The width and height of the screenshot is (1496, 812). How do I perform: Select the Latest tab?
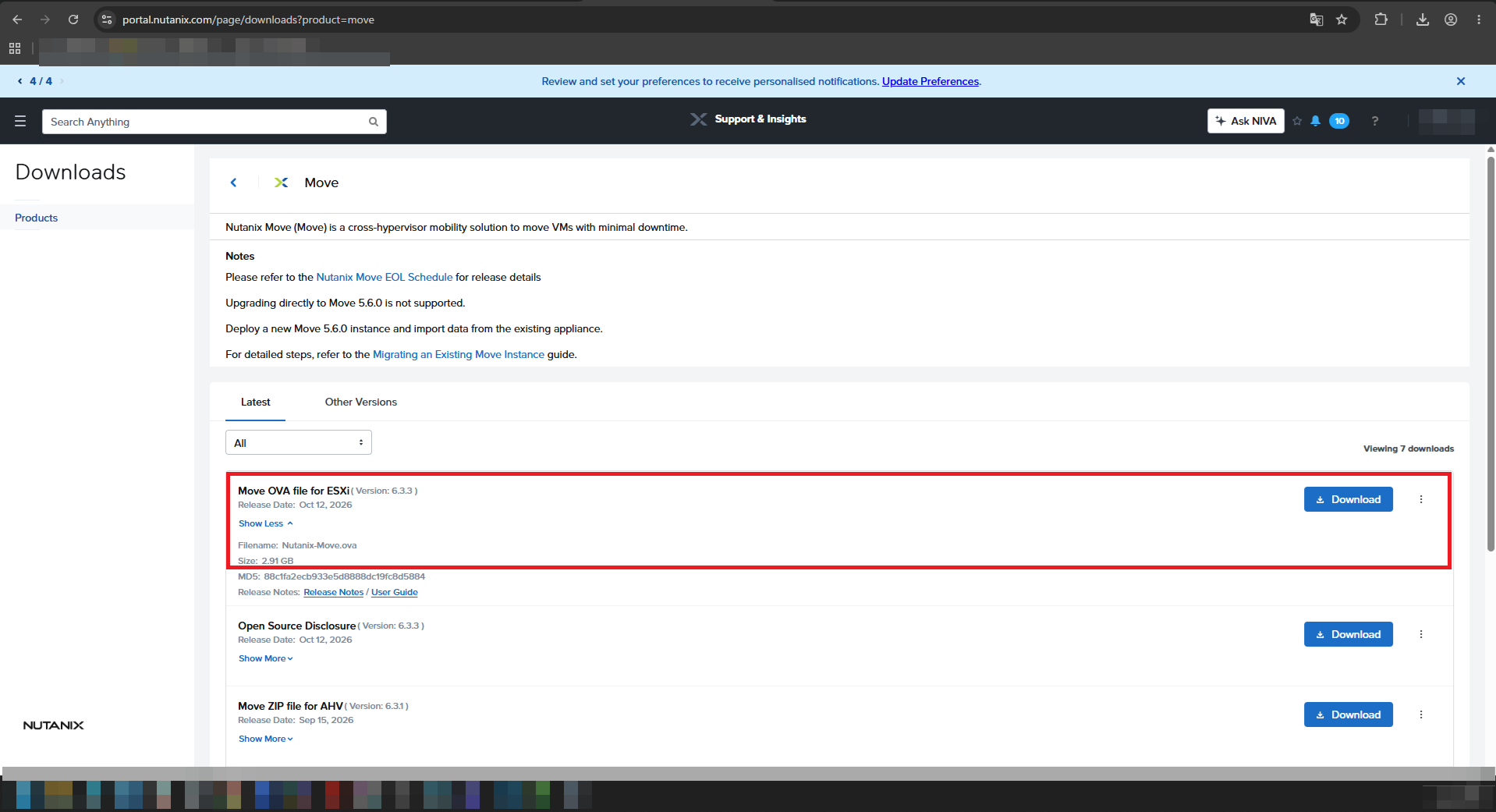[255, 402]
